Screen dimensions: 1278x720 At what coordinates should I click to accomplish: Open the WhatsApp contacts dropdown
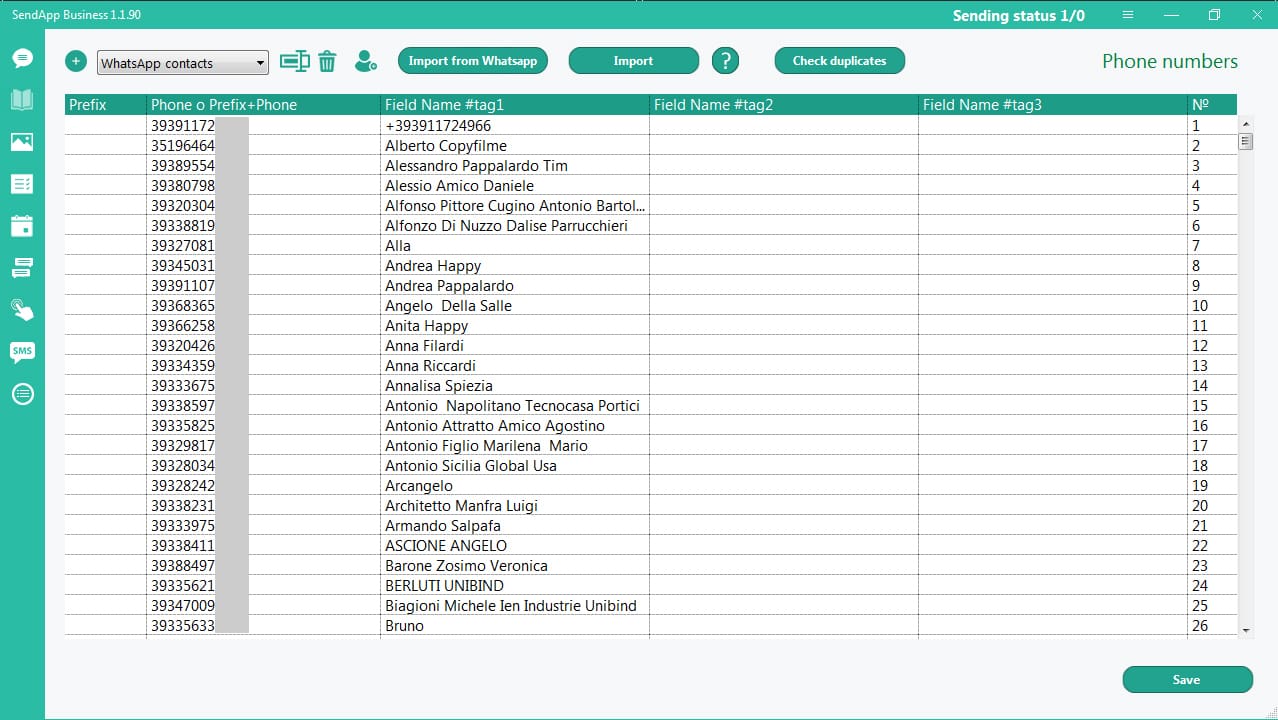point(183,63)
